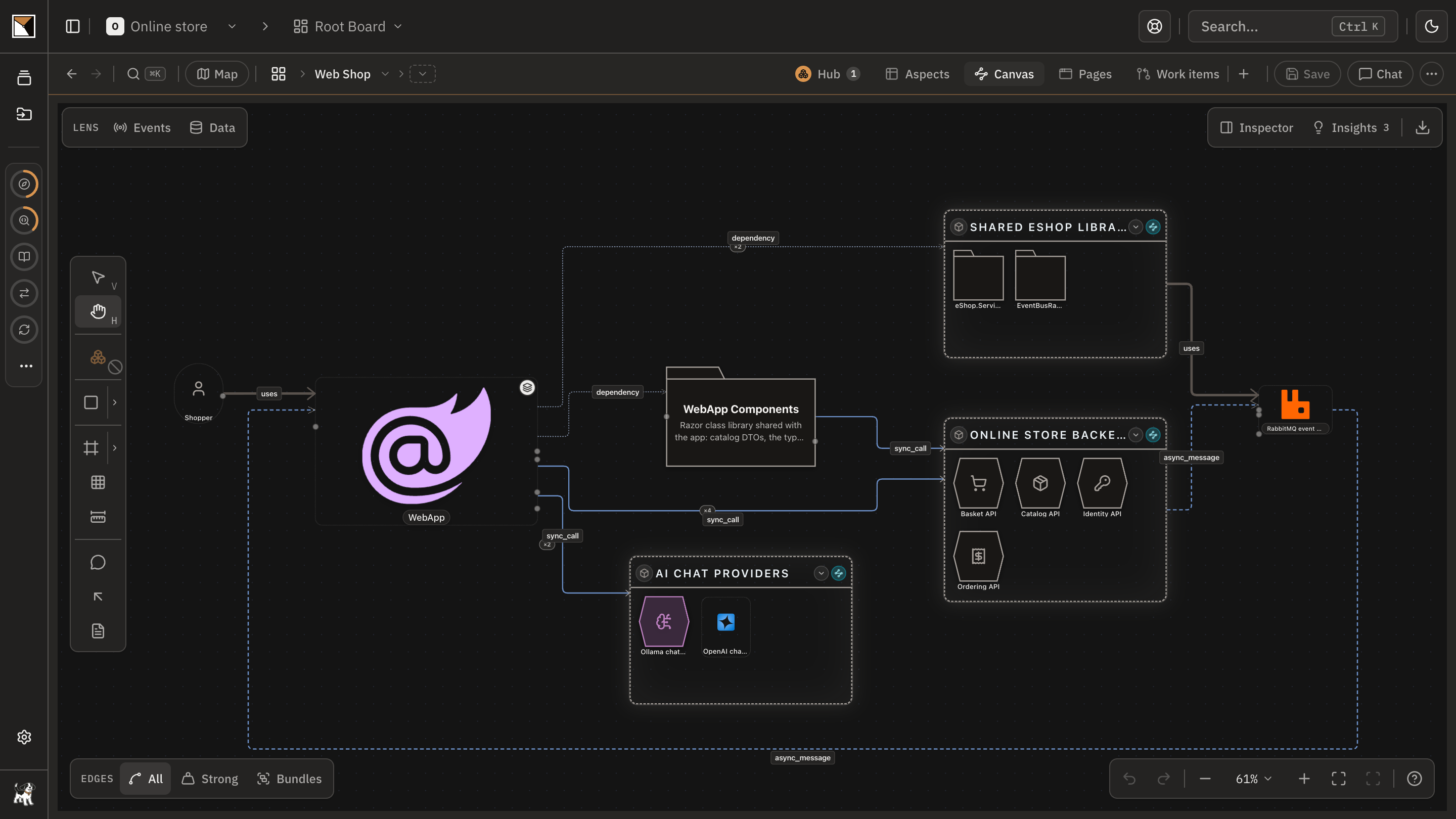This screenshot has height=819, width=1456.
Task: Download the canvas export icon
Action: pos(1423,128)
